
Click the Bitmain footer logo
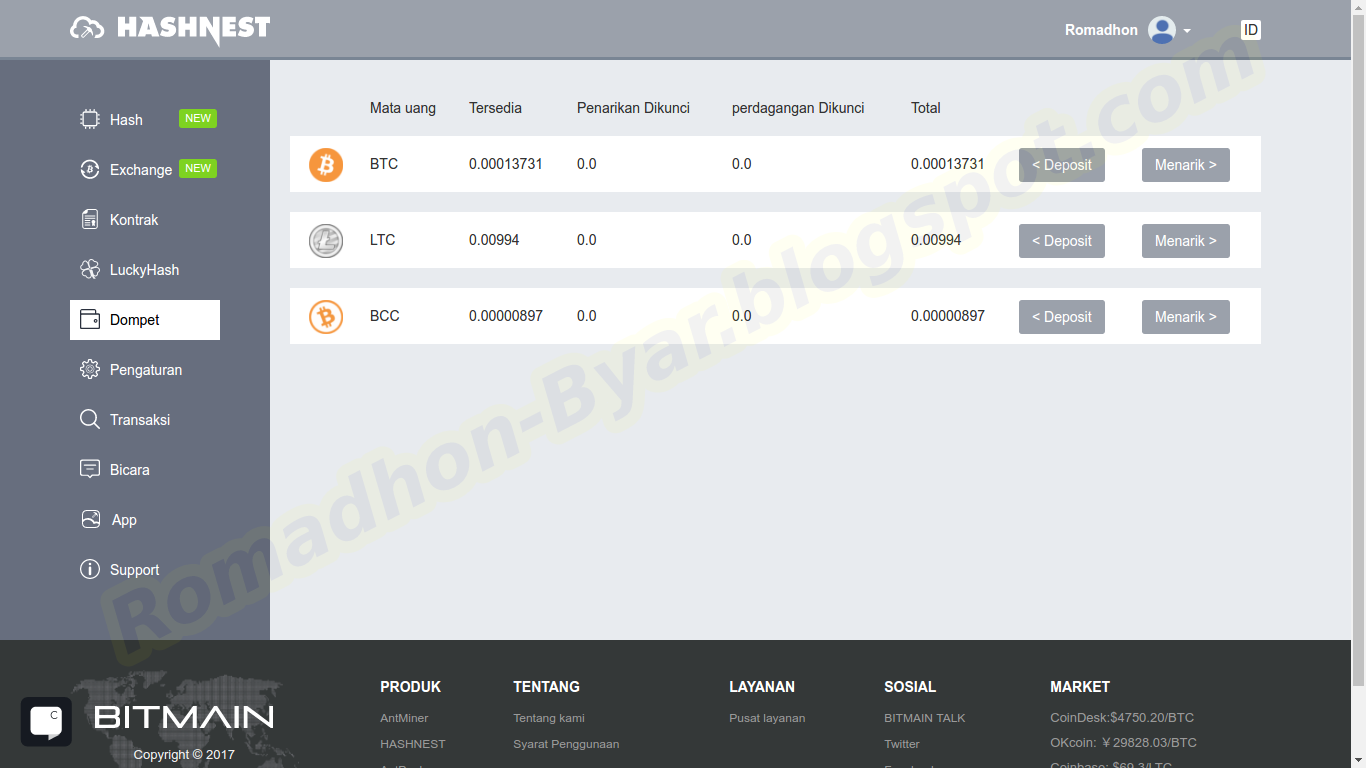183,717
